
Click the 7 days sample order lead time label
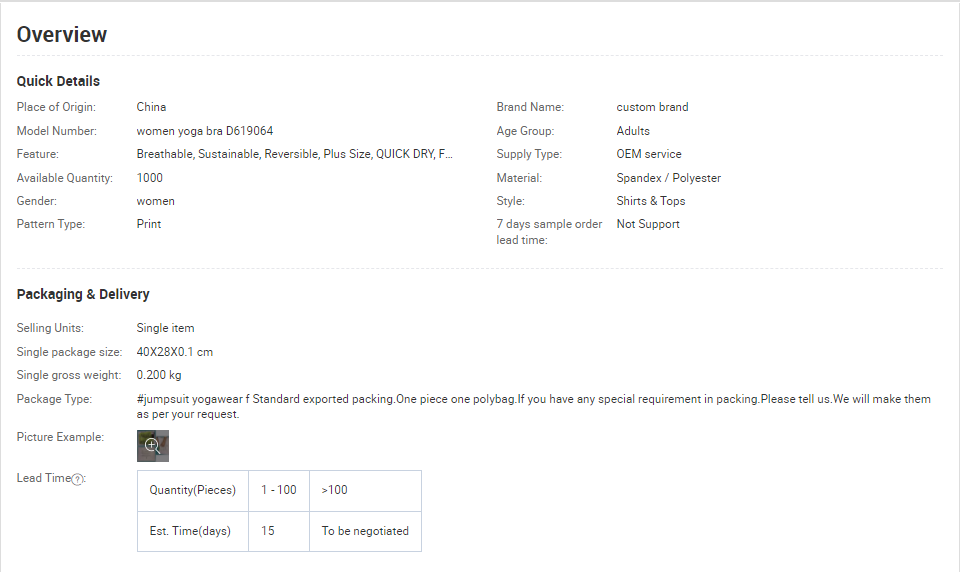(x=549, y=231)
